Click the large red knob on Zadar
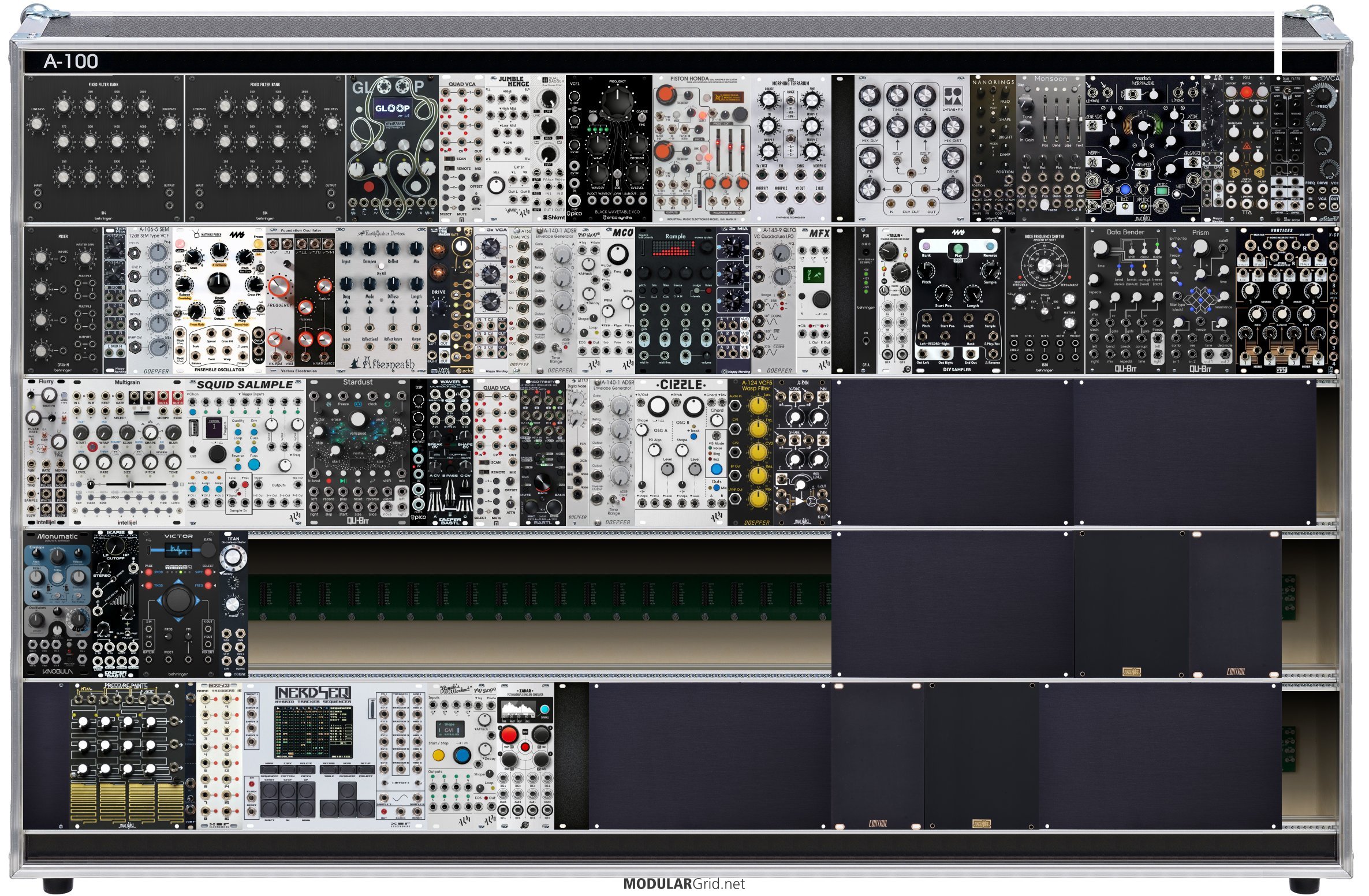The image size is (1369, 896). click(509, 735)
